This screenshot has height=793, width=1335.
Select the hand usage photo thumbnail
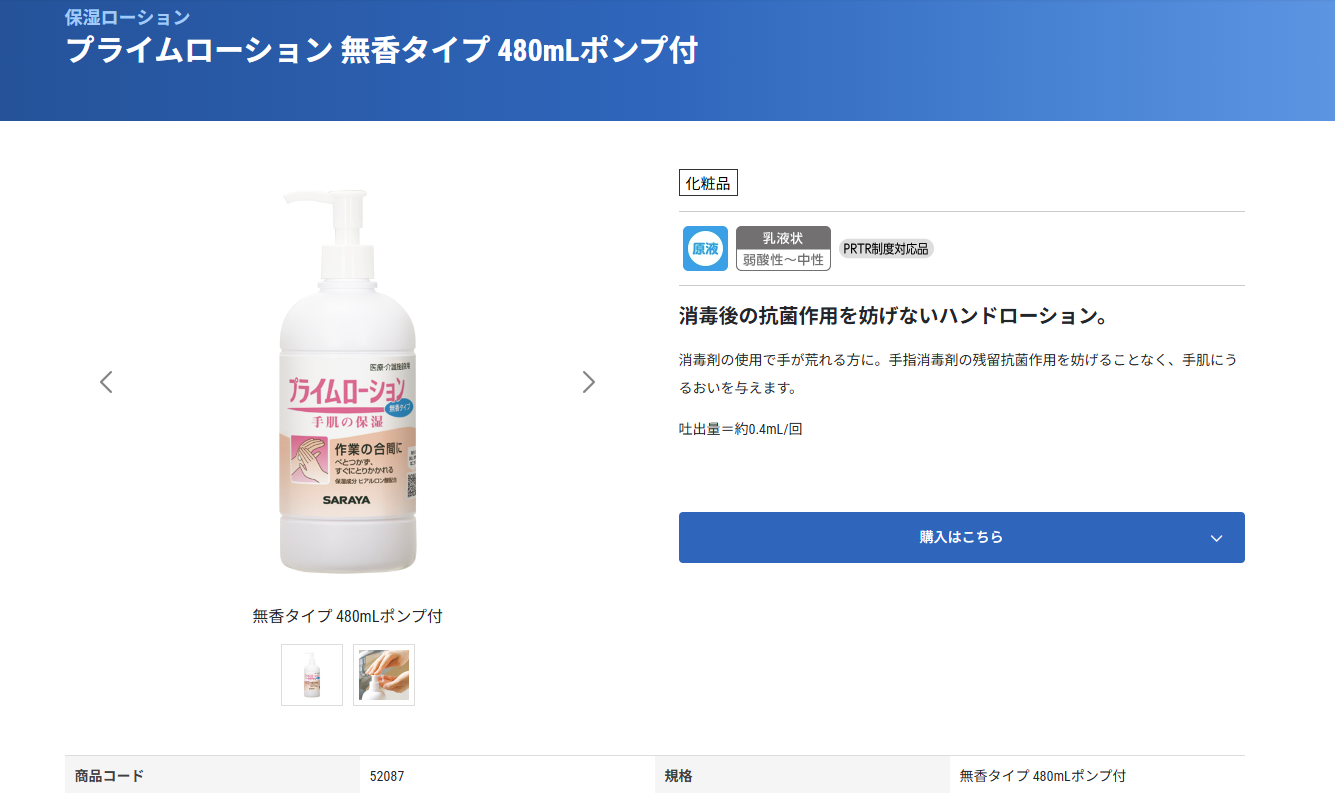383,674
